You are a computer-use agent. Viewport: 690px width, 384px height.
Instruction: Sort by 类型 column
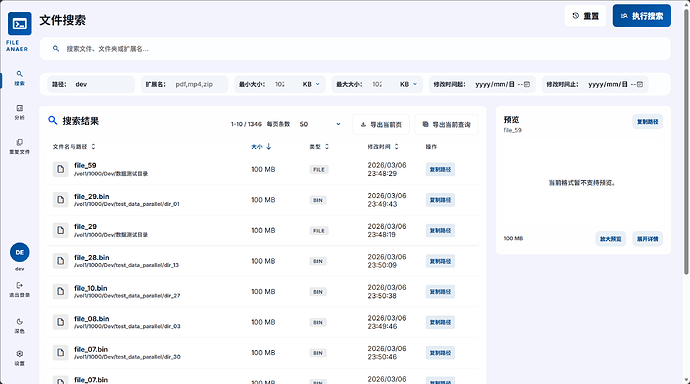[x=319, y=146]
